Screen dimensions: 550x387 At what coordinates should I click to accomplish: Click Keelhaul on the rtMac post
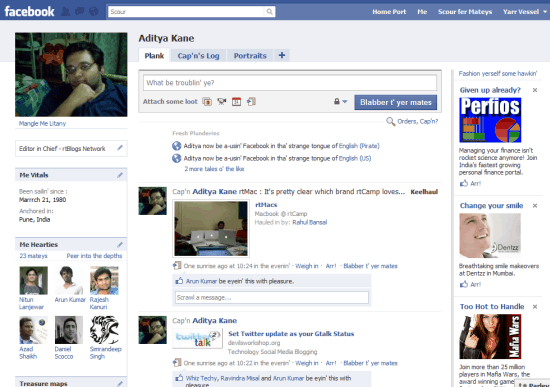click(x=424, y=192)
